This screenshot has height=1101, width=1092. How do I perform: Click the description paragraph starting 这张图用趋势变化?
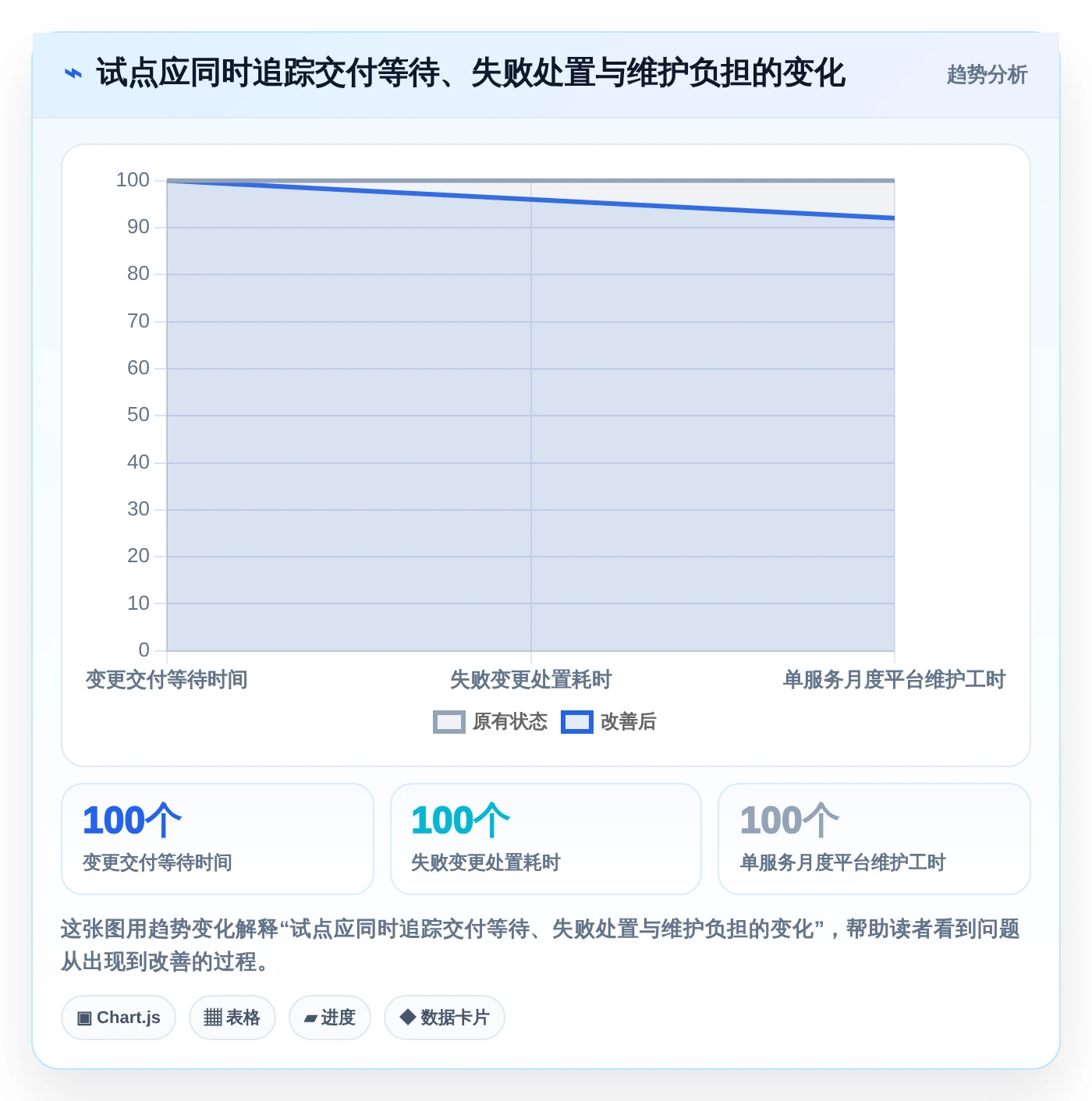[541, 945]
